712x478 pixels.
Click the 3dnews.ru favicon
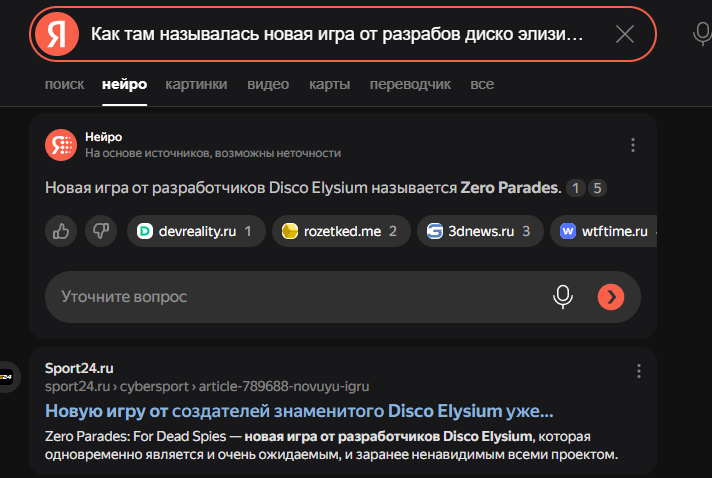(435, 231)
